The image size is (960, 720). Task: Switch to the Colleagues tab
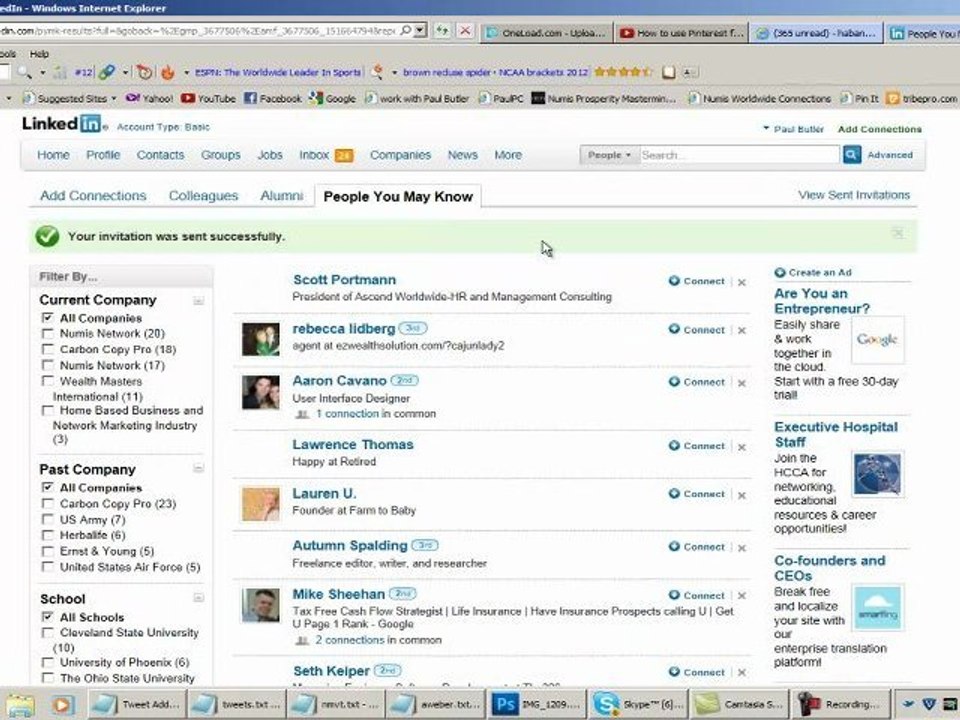[x=203, y=196]
